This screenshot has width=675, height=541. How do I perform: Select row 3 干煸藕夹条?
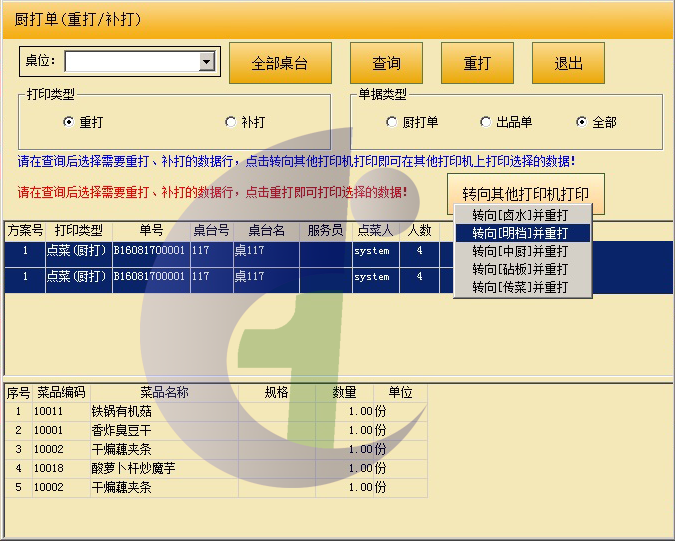coord(216,449)
